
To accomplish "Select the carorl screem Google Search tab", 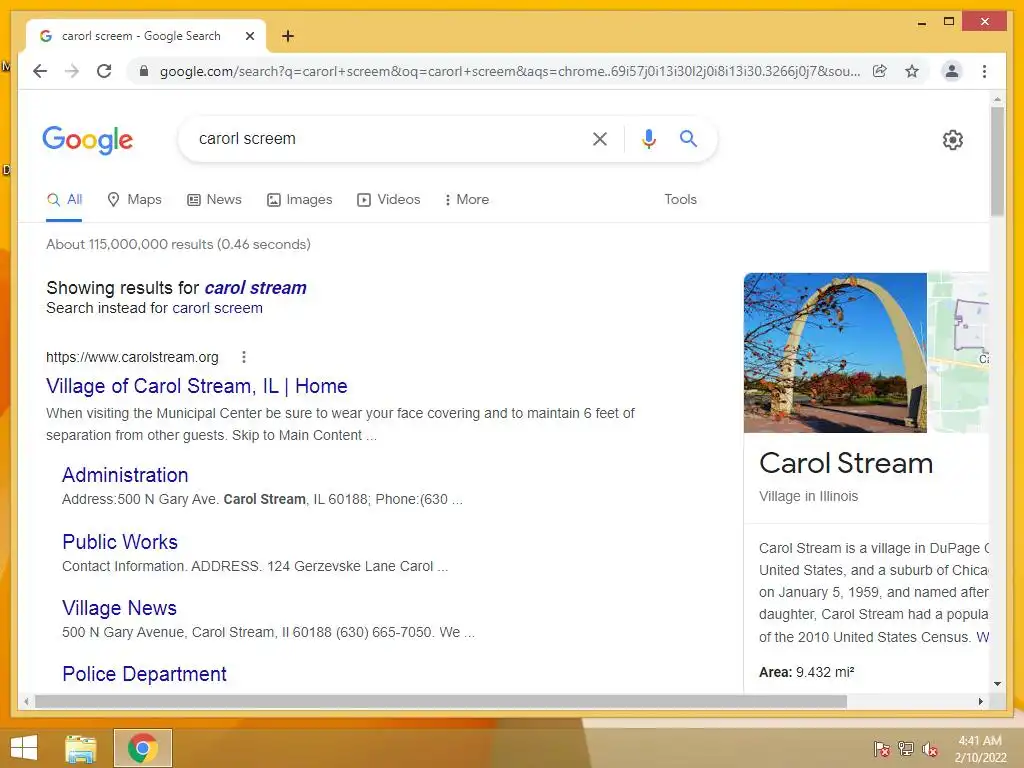I will pyautogui.click(x=146, y=36).
